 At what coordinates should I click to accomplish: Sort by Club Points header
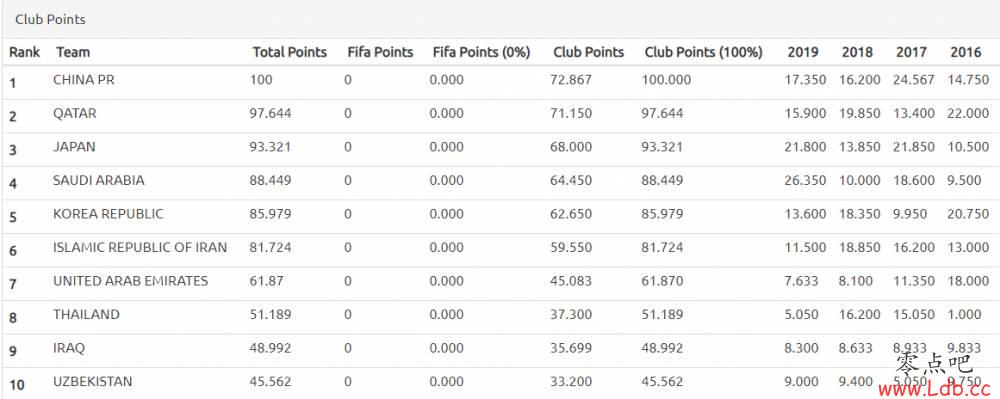coord(588,52)
